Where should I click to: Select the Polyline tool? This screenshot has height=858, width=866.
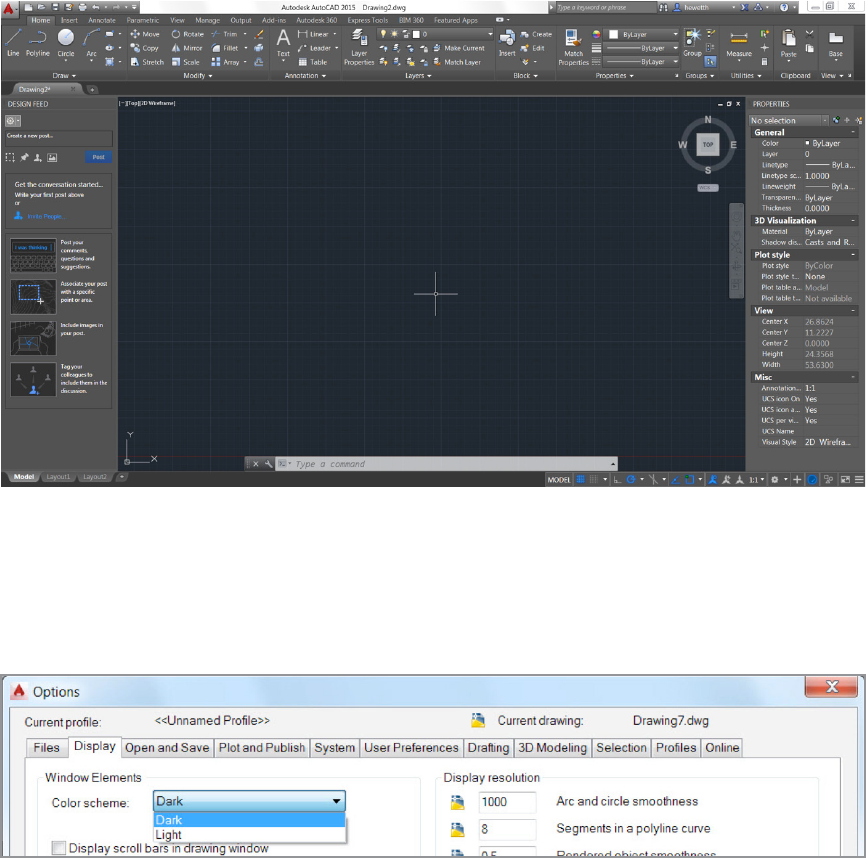tap(38, 43)
